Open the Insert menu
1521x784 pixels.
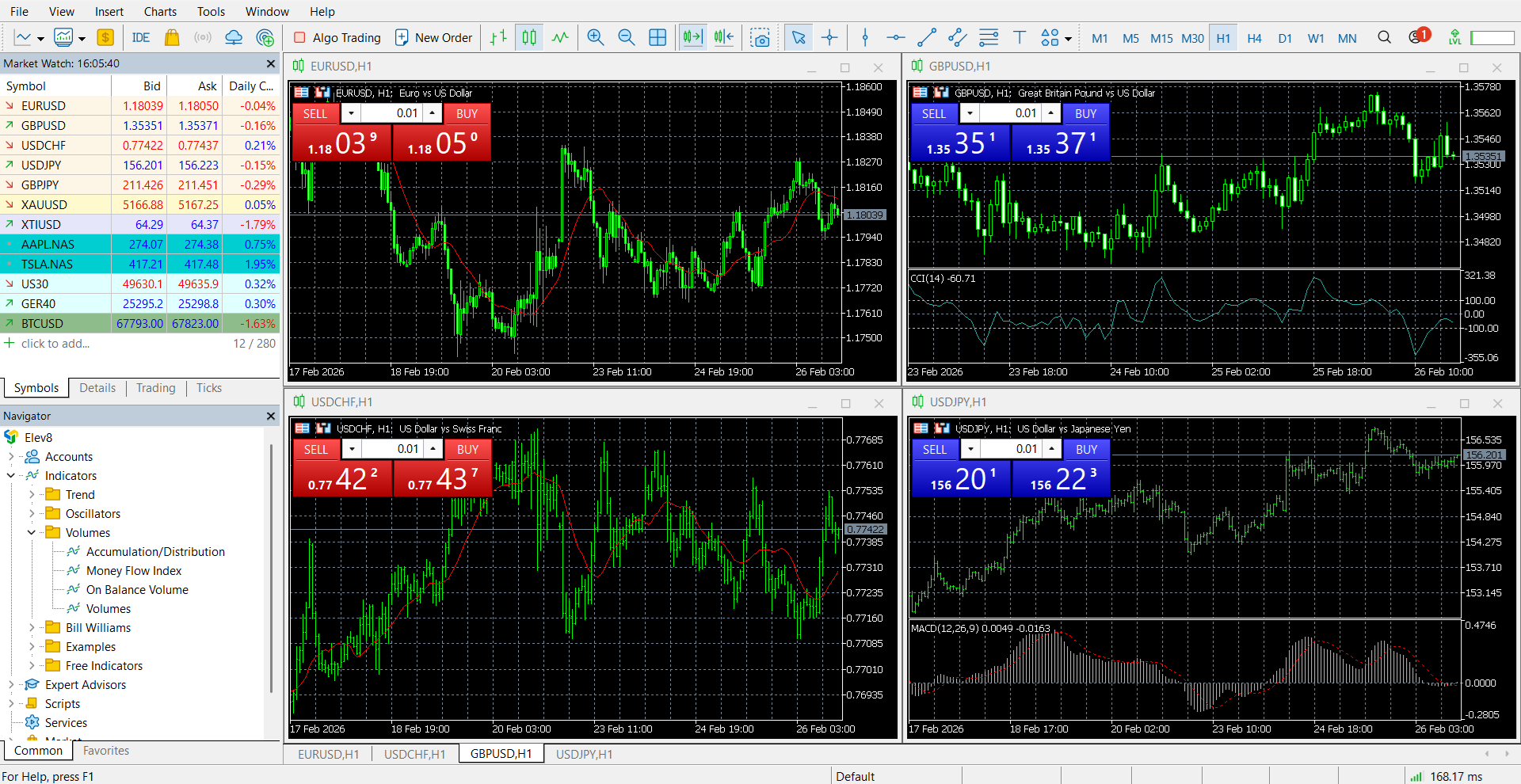[x=109, y=11]
